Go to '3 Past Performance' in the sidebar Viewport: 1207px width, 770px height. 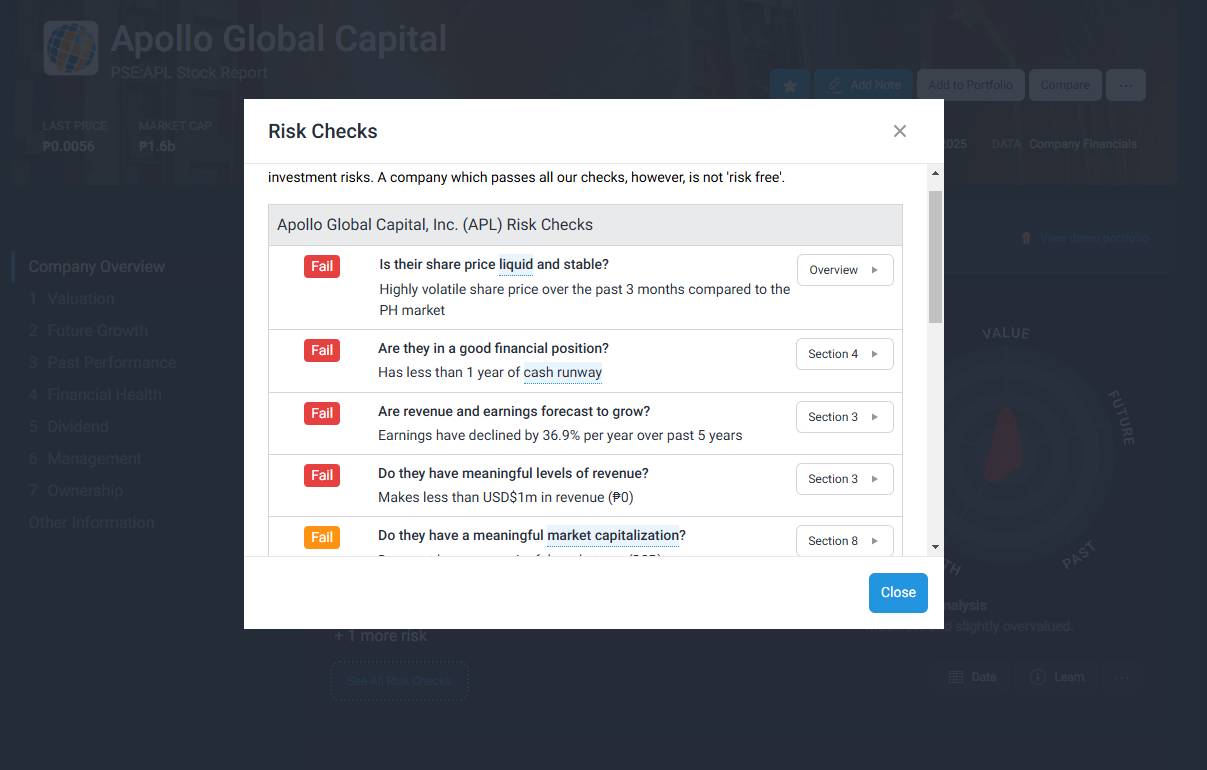click(x=102, y=363)
